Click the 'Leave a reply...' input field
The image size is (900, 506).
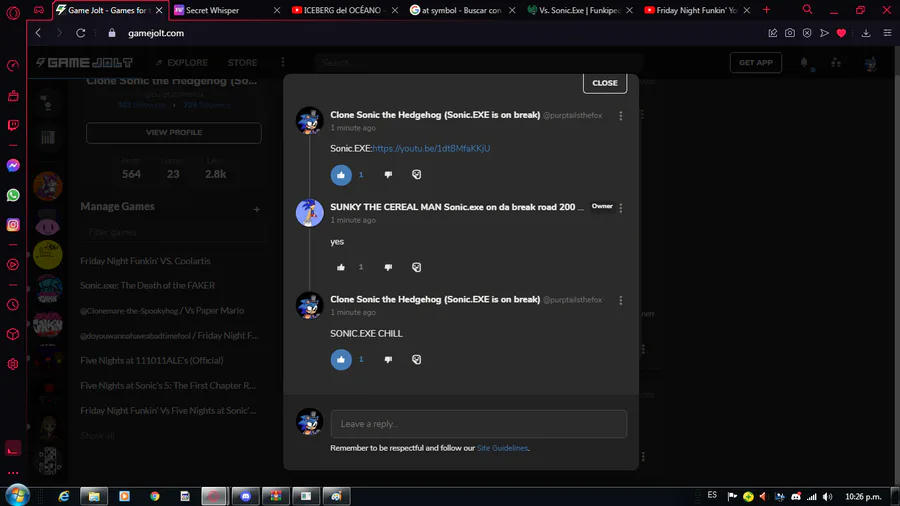click(479, 424)
